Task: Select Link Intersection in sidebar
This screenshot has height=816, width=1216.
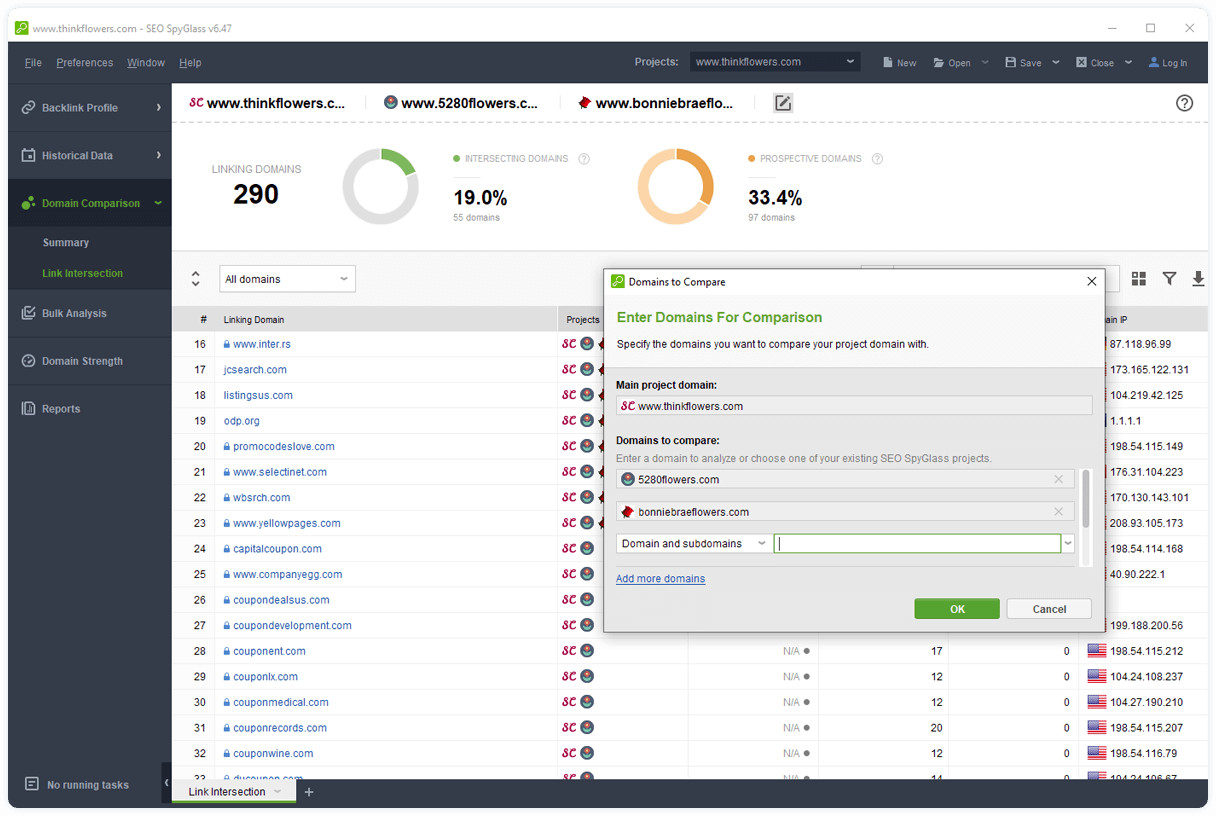Action: point(82,273)
